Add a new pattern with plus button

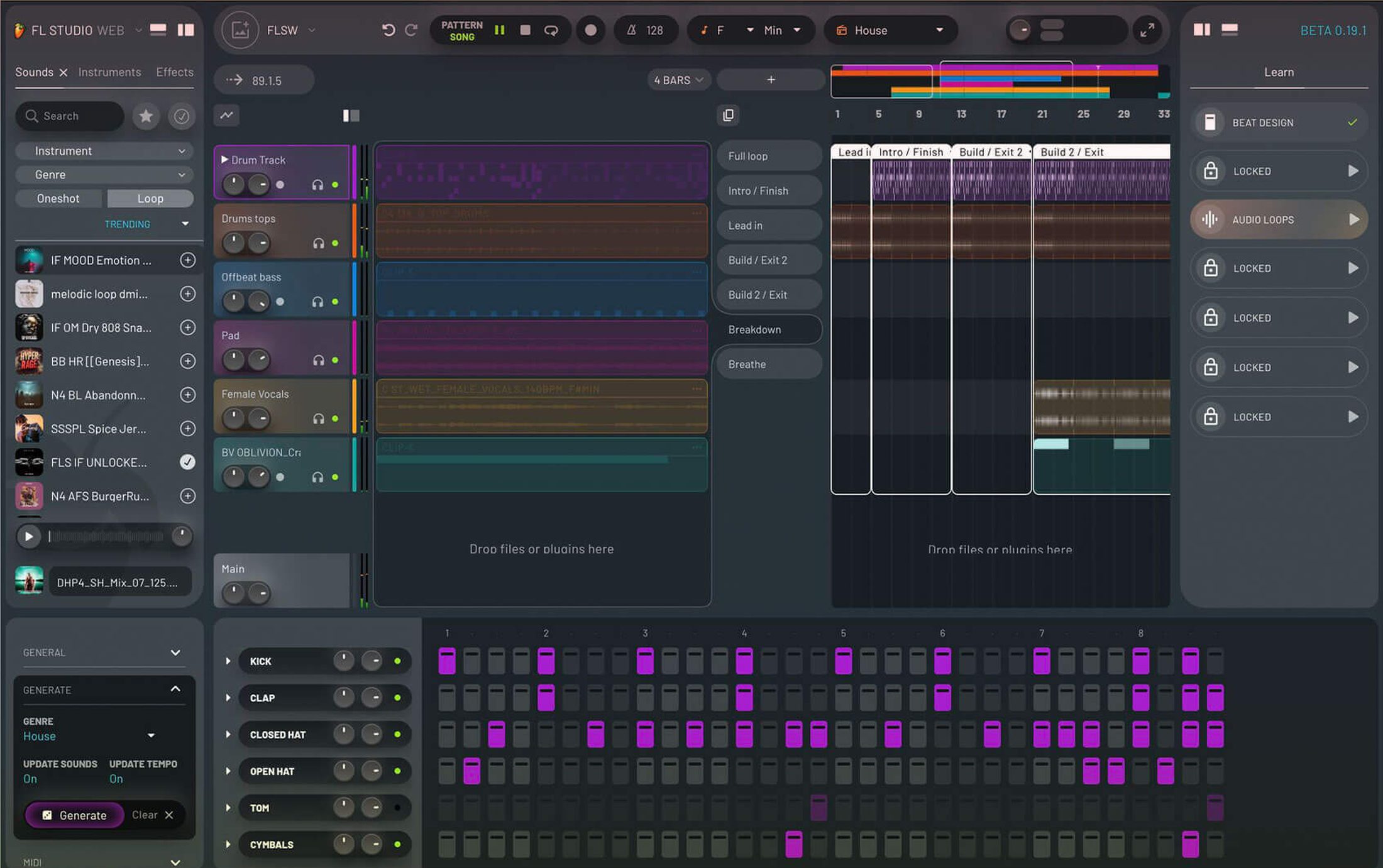coord(771,80)
